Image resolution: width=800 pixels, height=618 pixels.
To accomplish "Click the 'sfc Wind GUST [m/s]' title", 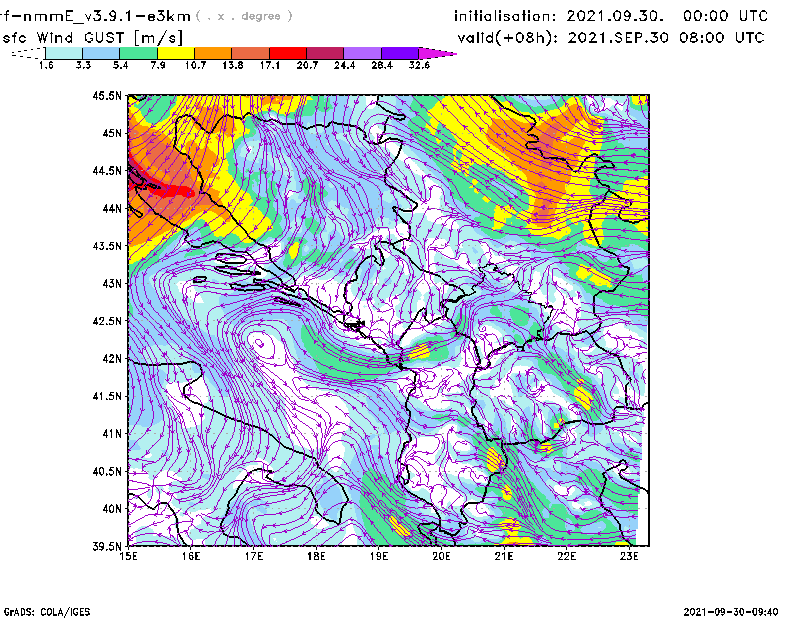I will tap(93, 38).
